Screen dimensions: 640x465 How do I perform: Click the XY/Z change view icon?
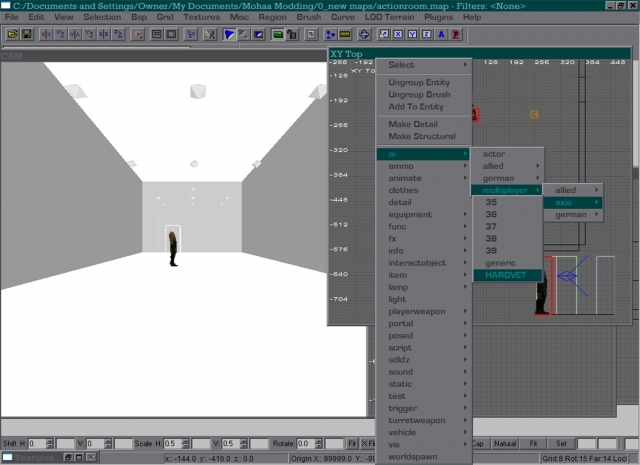[x=191, y=34]
